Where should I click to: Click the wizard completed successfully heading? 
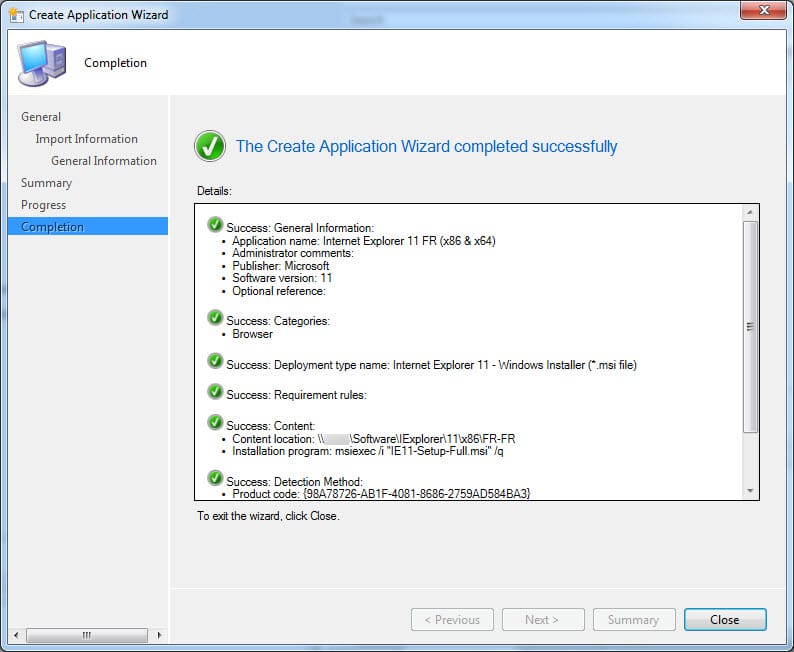click(x=426, y=146)
